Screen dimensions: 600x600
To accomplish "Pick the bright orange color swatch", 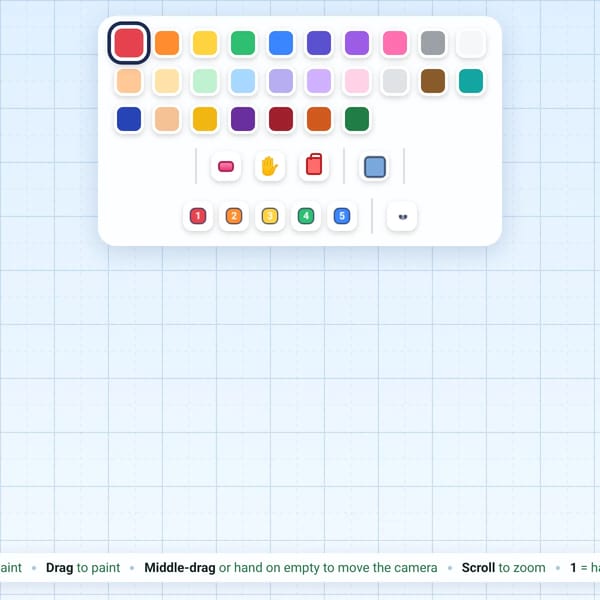I will coord(167,43).
